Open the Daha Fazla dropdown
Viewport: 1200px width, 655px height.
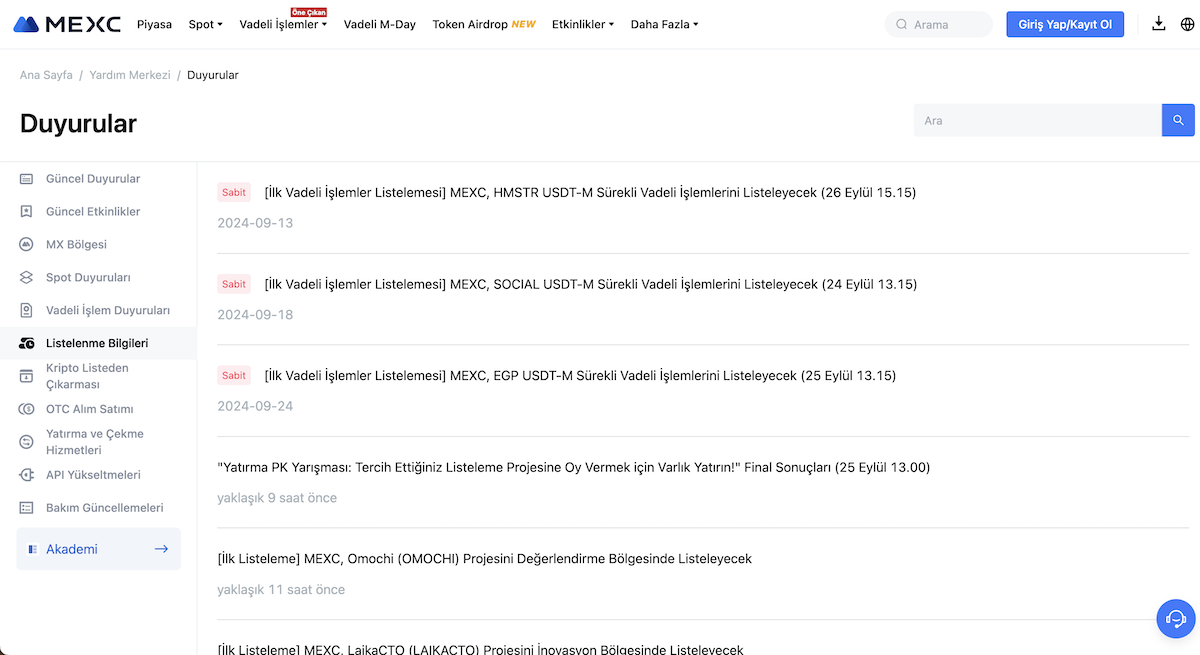click(x=663, y=24)
